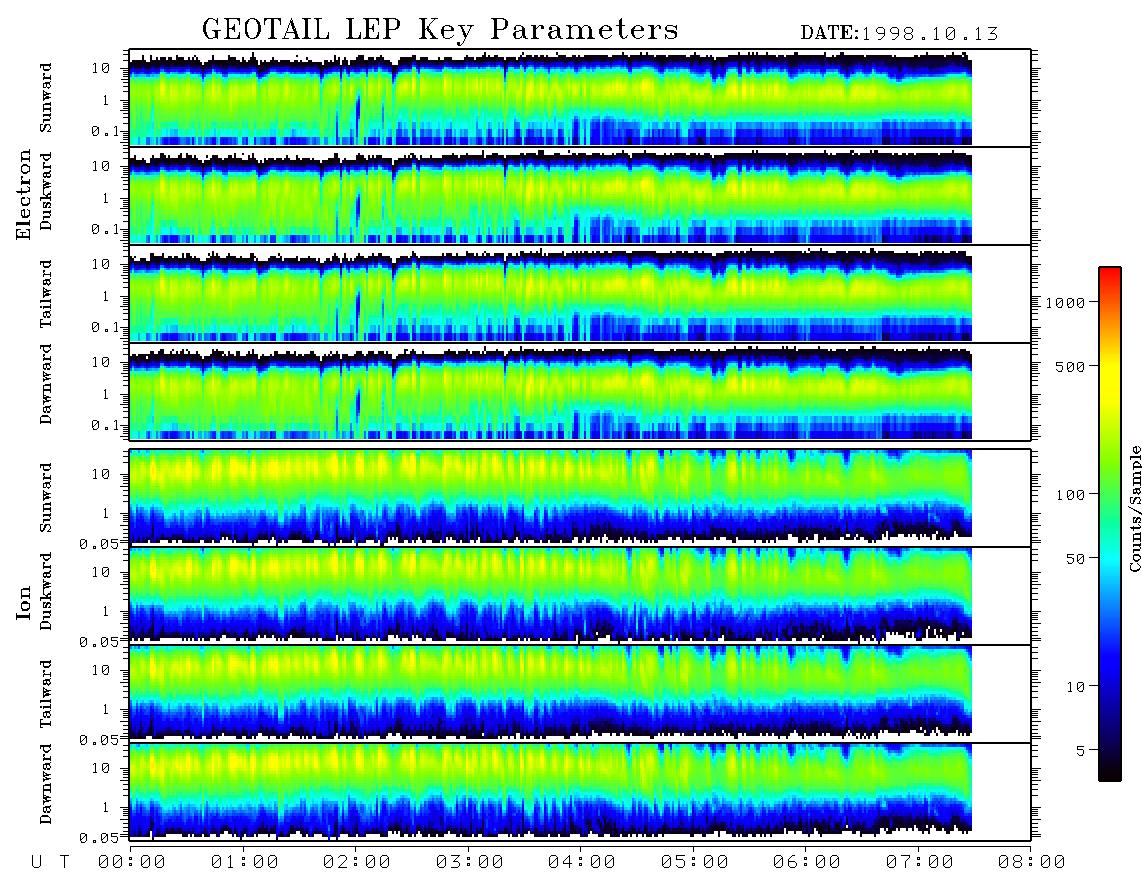Select the Ion "Duskward" axis label
The image size is (1142, 880).
tap(46, 591)
